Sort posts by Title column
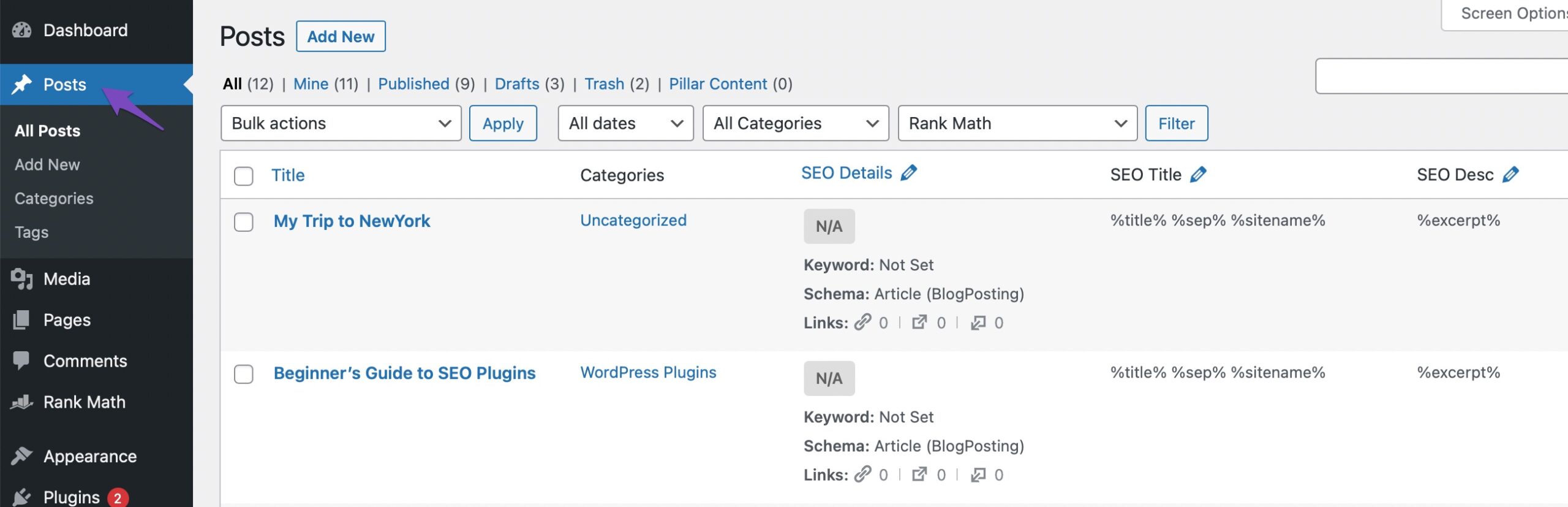The height and width of the screenshot is (507, 1568). point(288,175)
